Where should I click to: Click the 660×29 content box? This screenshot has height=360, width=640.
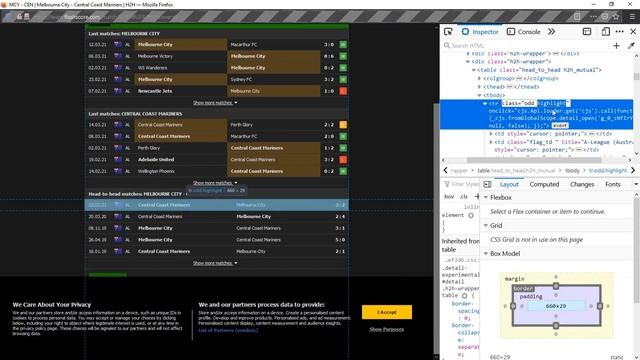pos(556,306)
